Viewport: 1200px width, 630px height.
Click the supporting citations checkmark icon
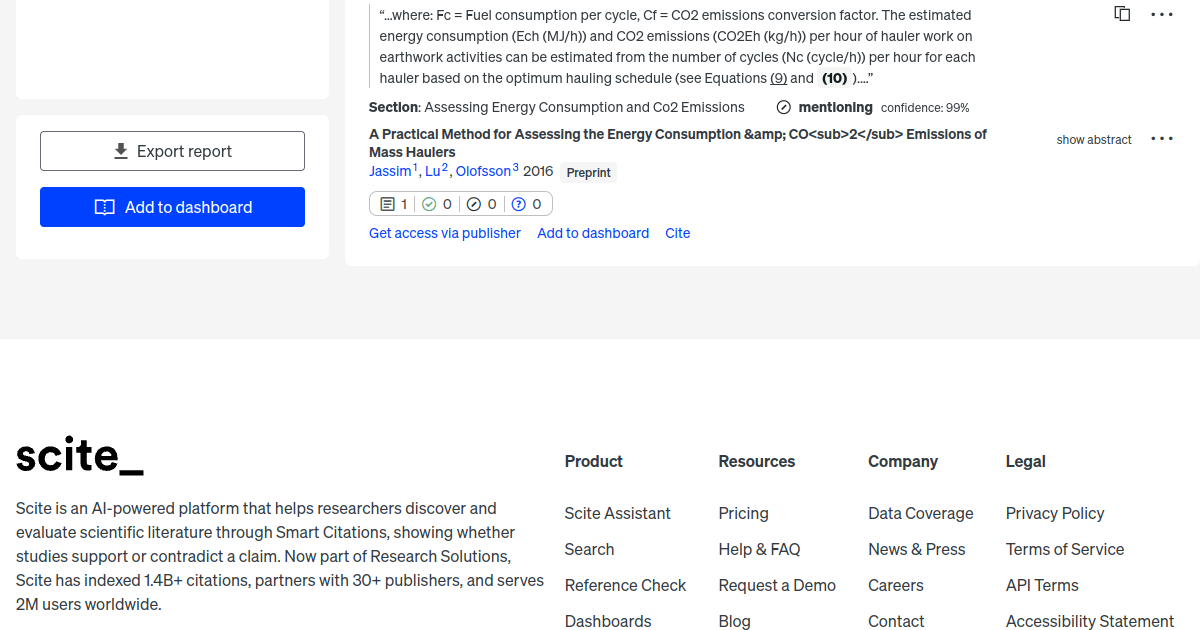(428, 203)
